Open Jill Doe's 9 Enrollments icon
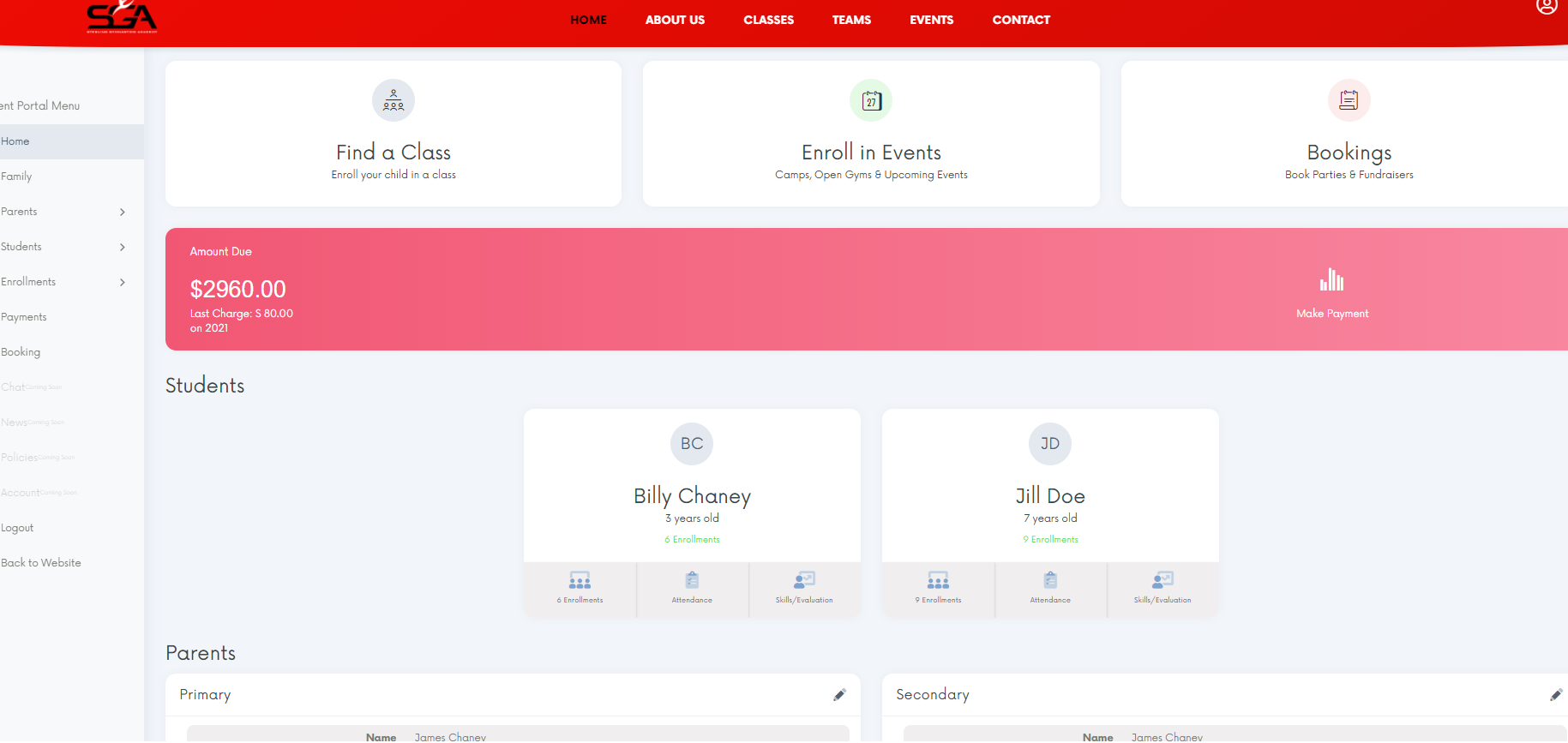The image size is (1568, 743). [938, 580]
